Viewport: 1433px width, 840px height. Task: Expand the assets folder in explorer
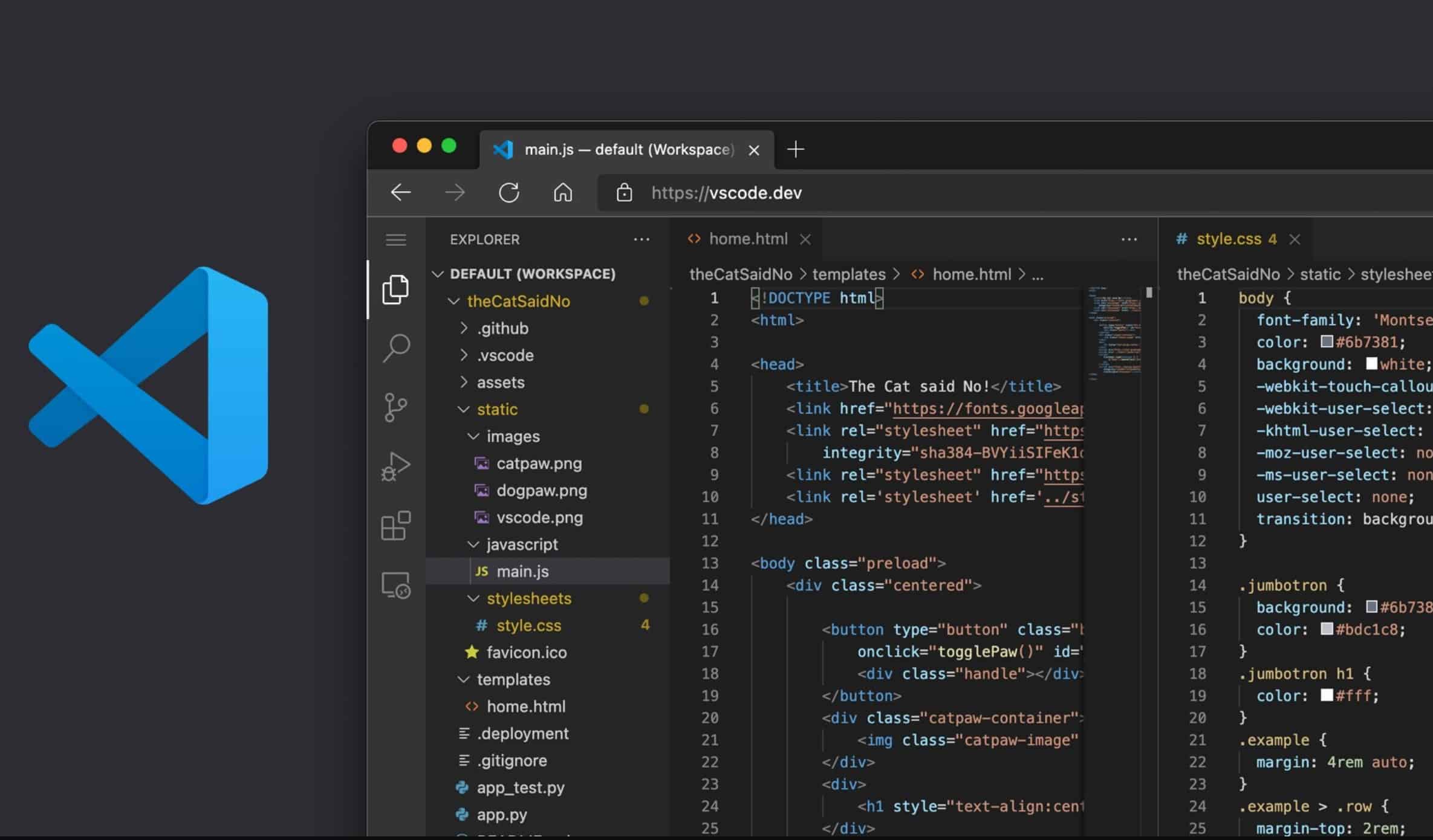click(499, 382)
